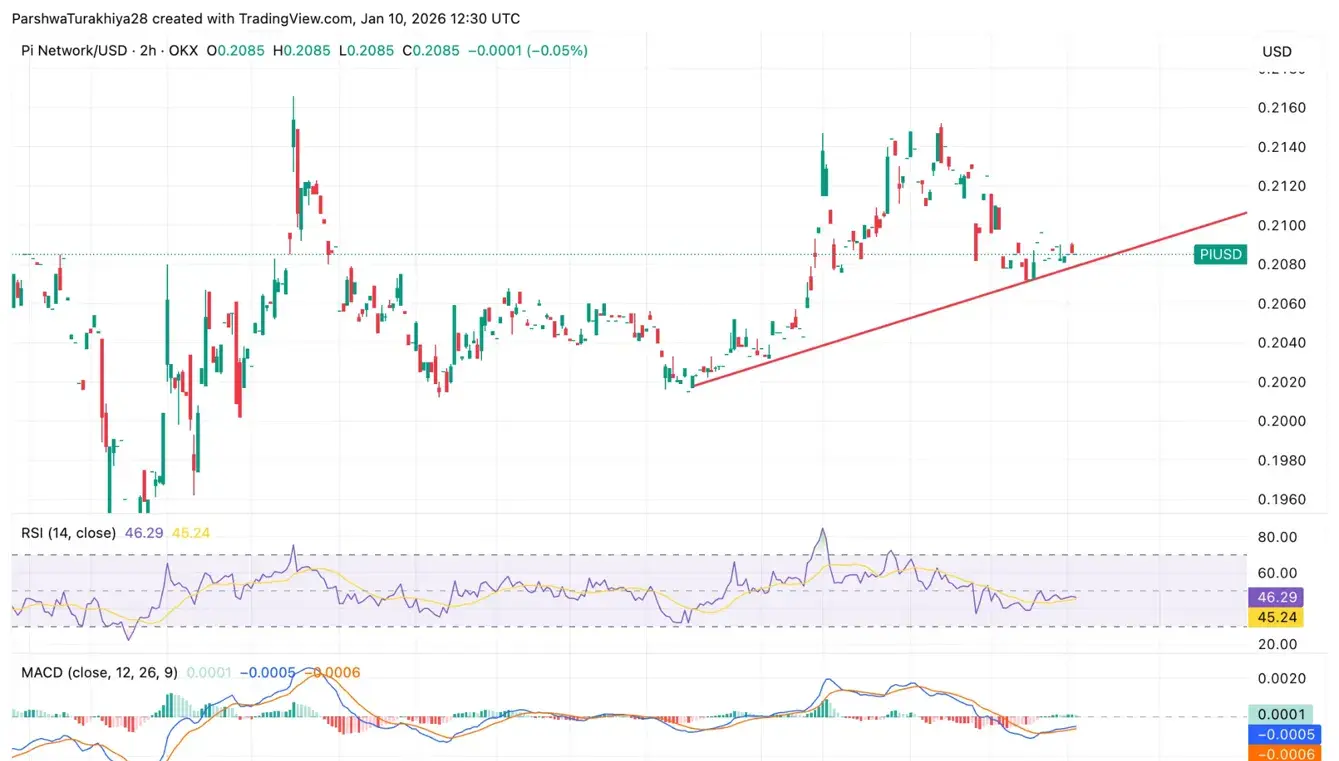This screenshot has width=1339, height=761.
Task: Open the USD currency label
Action: [1277, 51]
